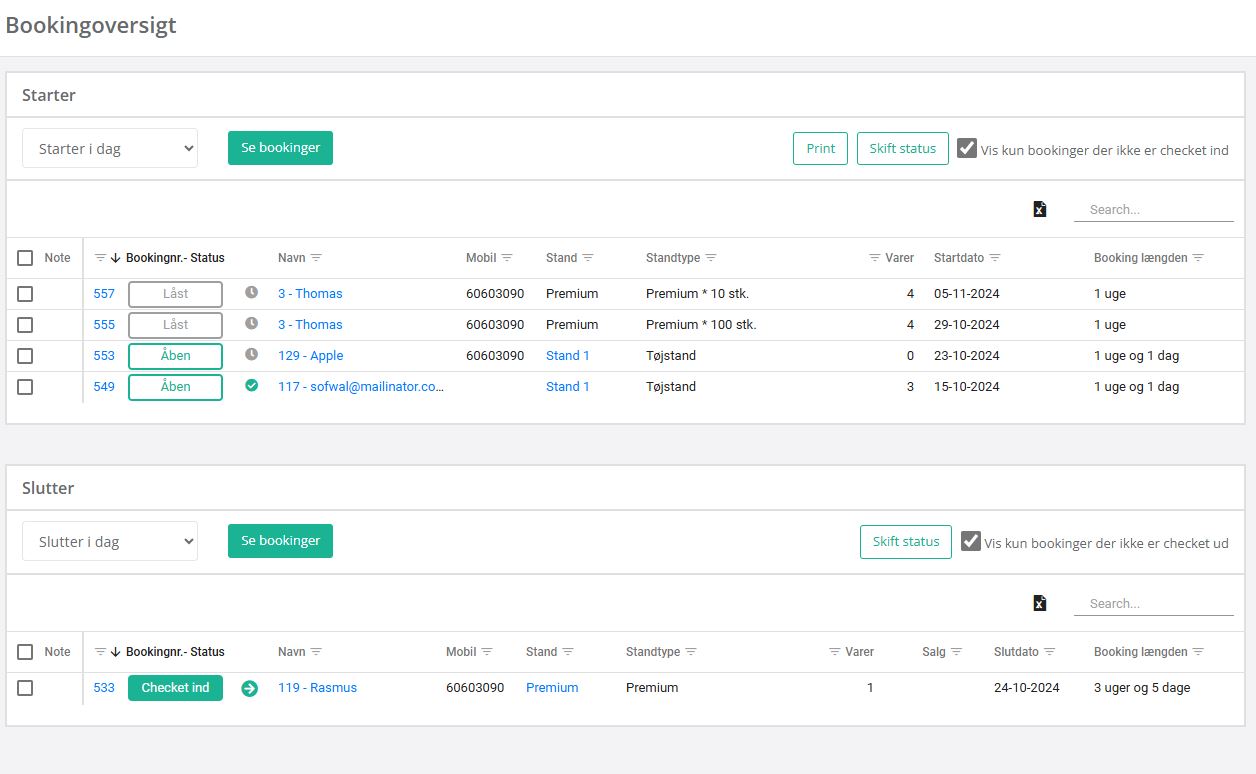Export Starter table to Excel icon
This screenshot has width=1256, height=774.
(x=1040, y=209)
